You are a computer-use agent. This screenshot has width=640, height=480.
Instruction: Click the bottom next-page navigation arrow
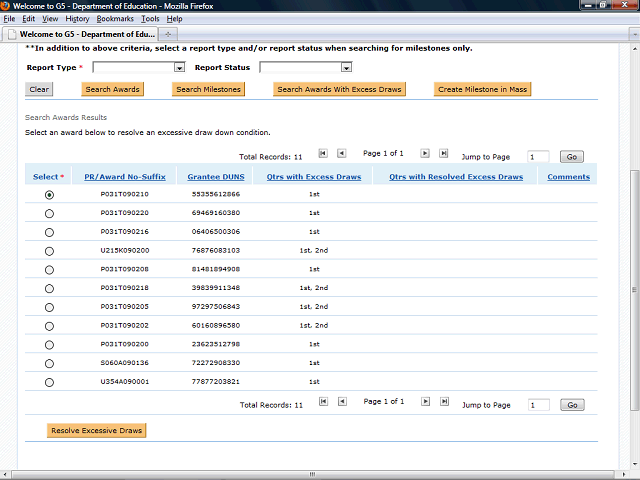(425, 401)
